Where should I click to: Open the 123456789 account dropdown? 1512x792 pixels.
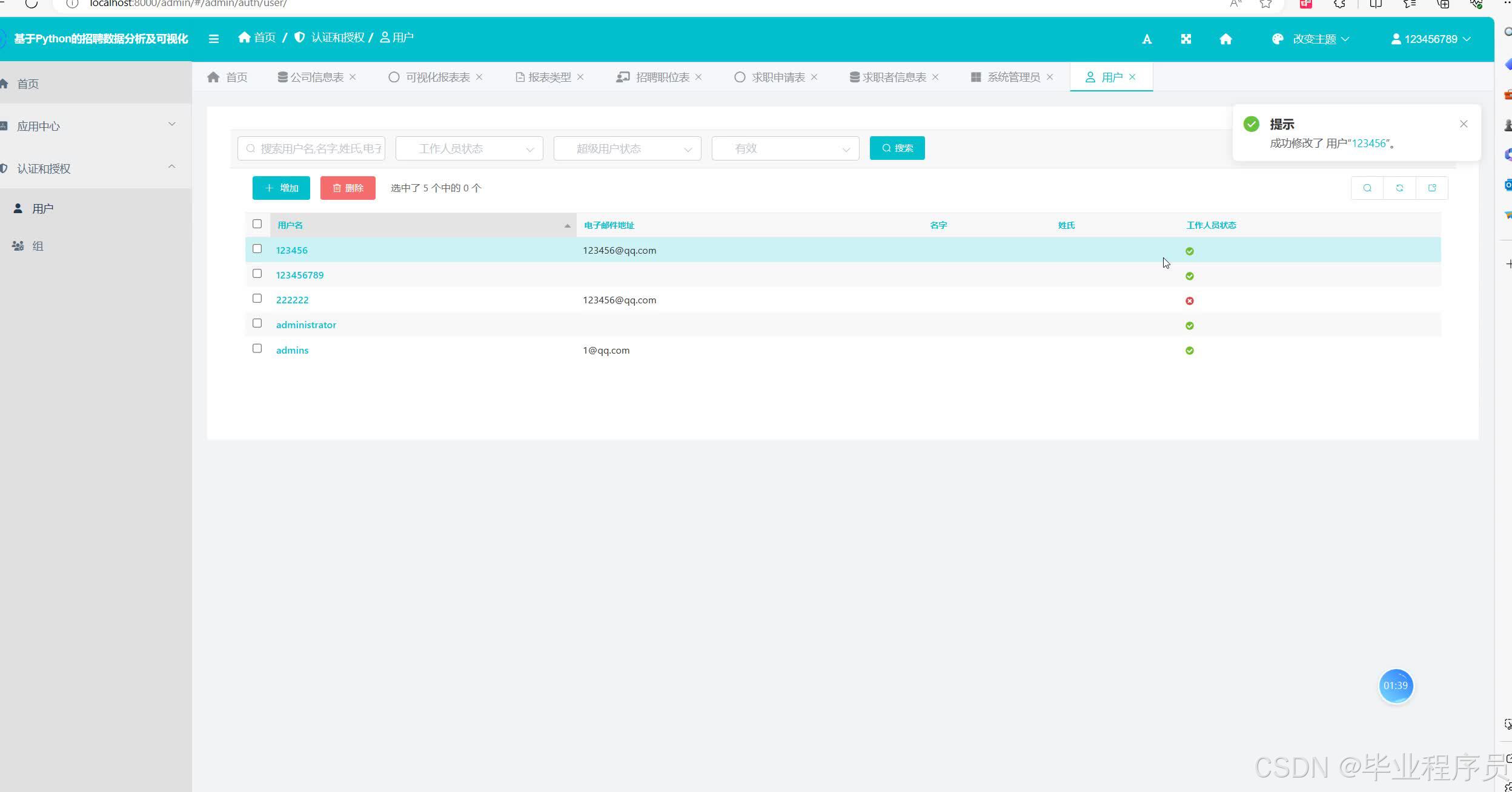point(1431,39)
